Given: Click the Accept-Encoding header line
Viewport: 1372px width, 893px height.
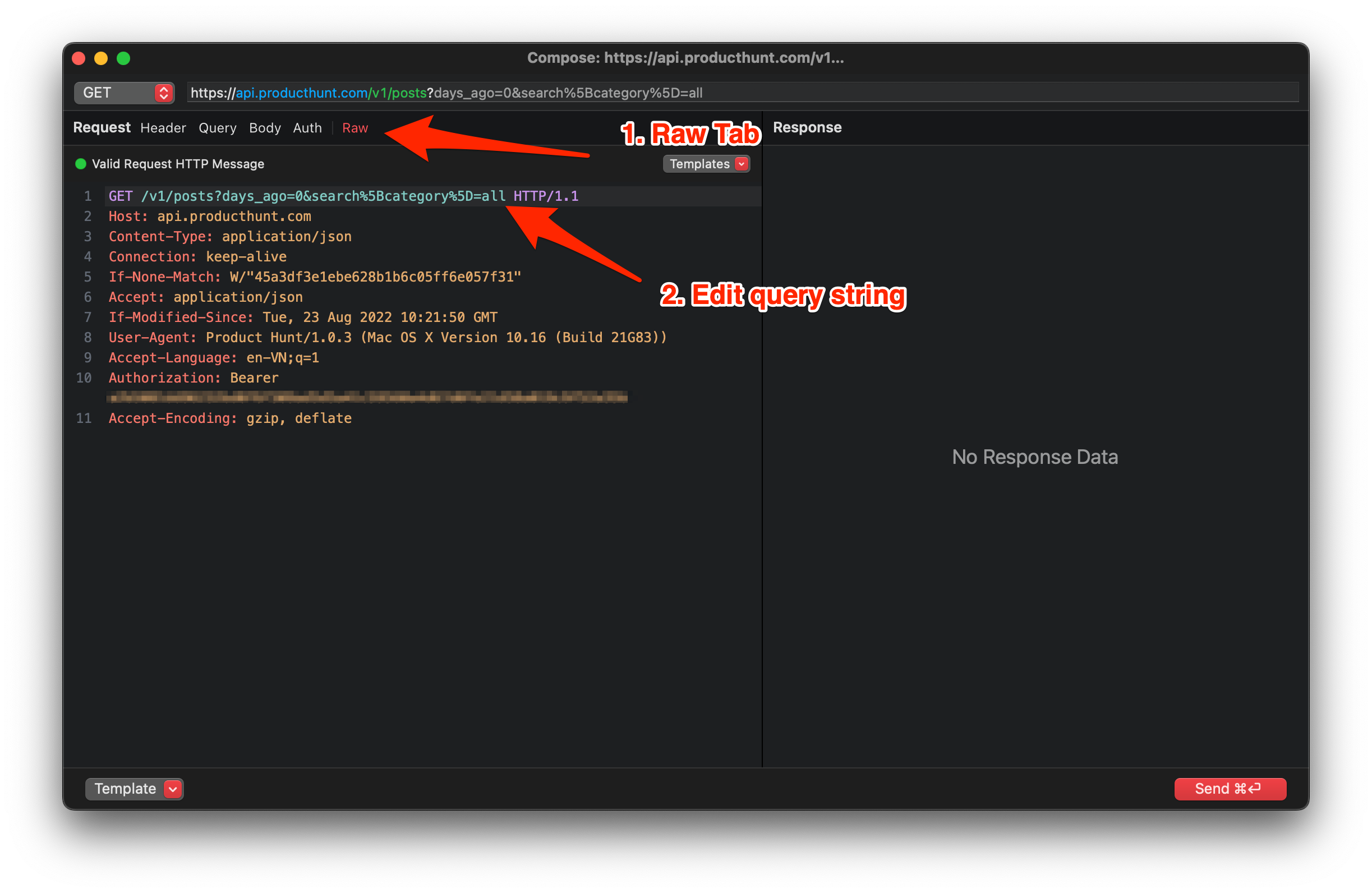Looking at the screenshot, I should click(x=230, y=418).
